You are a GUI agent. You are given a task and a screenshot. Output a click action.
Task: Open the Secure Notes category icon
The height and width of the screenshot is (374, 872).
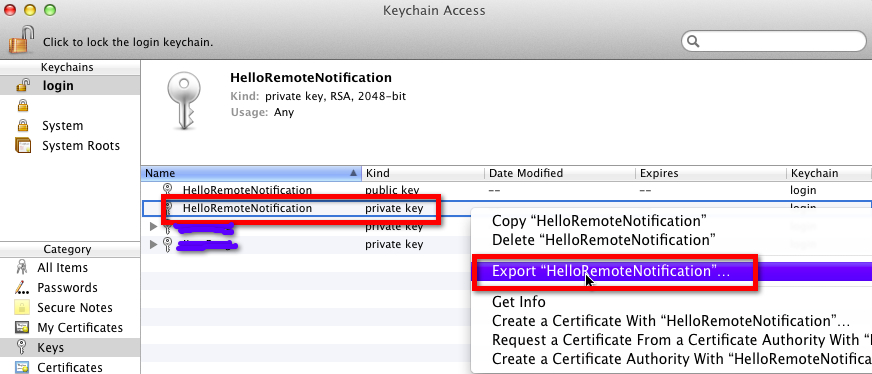pyautogui.click(x=22, y=307)
